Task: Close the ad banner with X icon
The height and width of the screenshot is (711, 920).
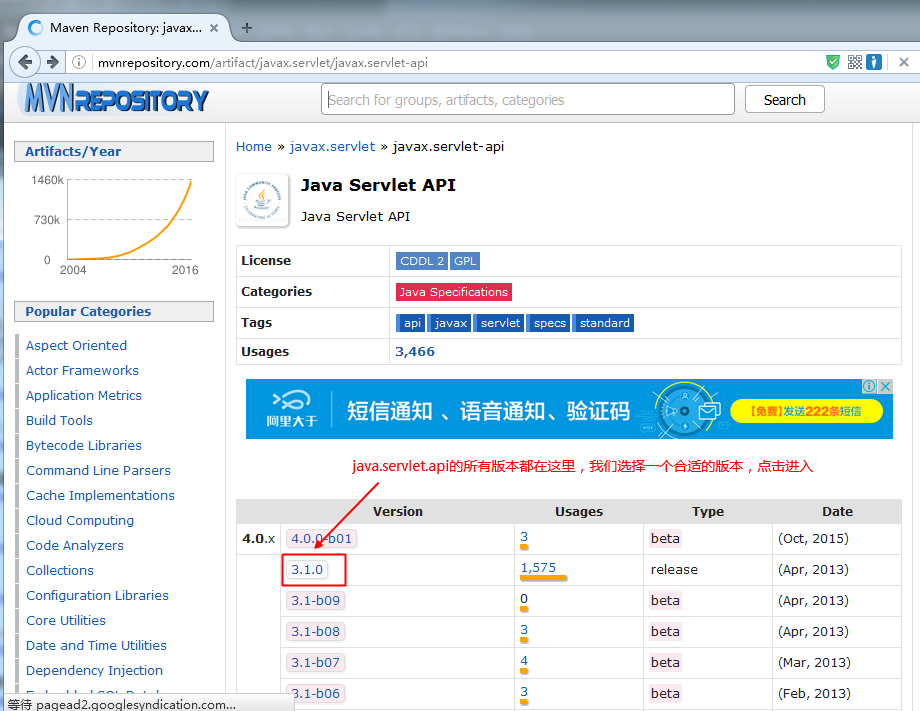Action: point(885,387)
